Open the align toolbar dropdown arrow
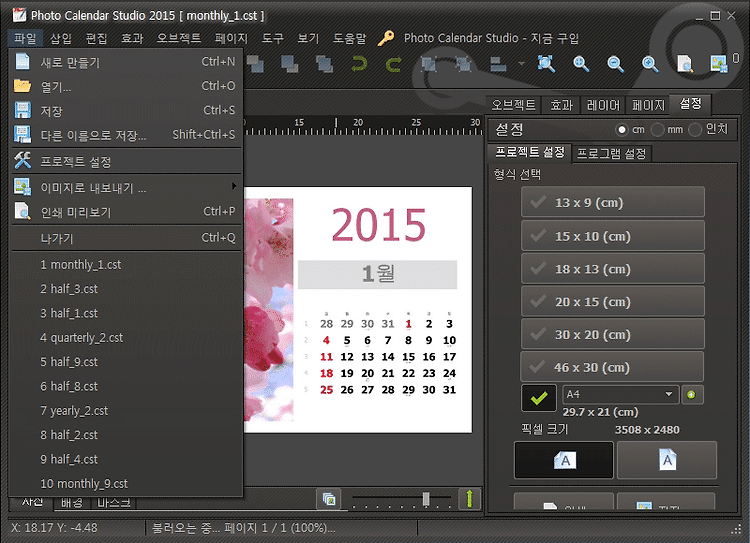Screen dimensions: 750x543 coord(521,63)
